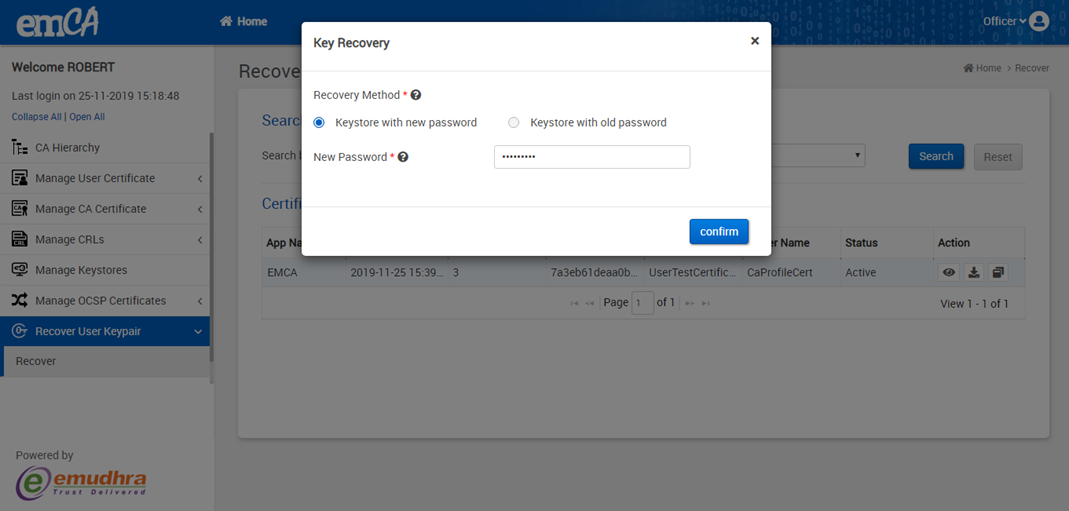1069x511 pixels.
Task: Click the CA Hierarchy tree icon
Action: click(19, 148)
